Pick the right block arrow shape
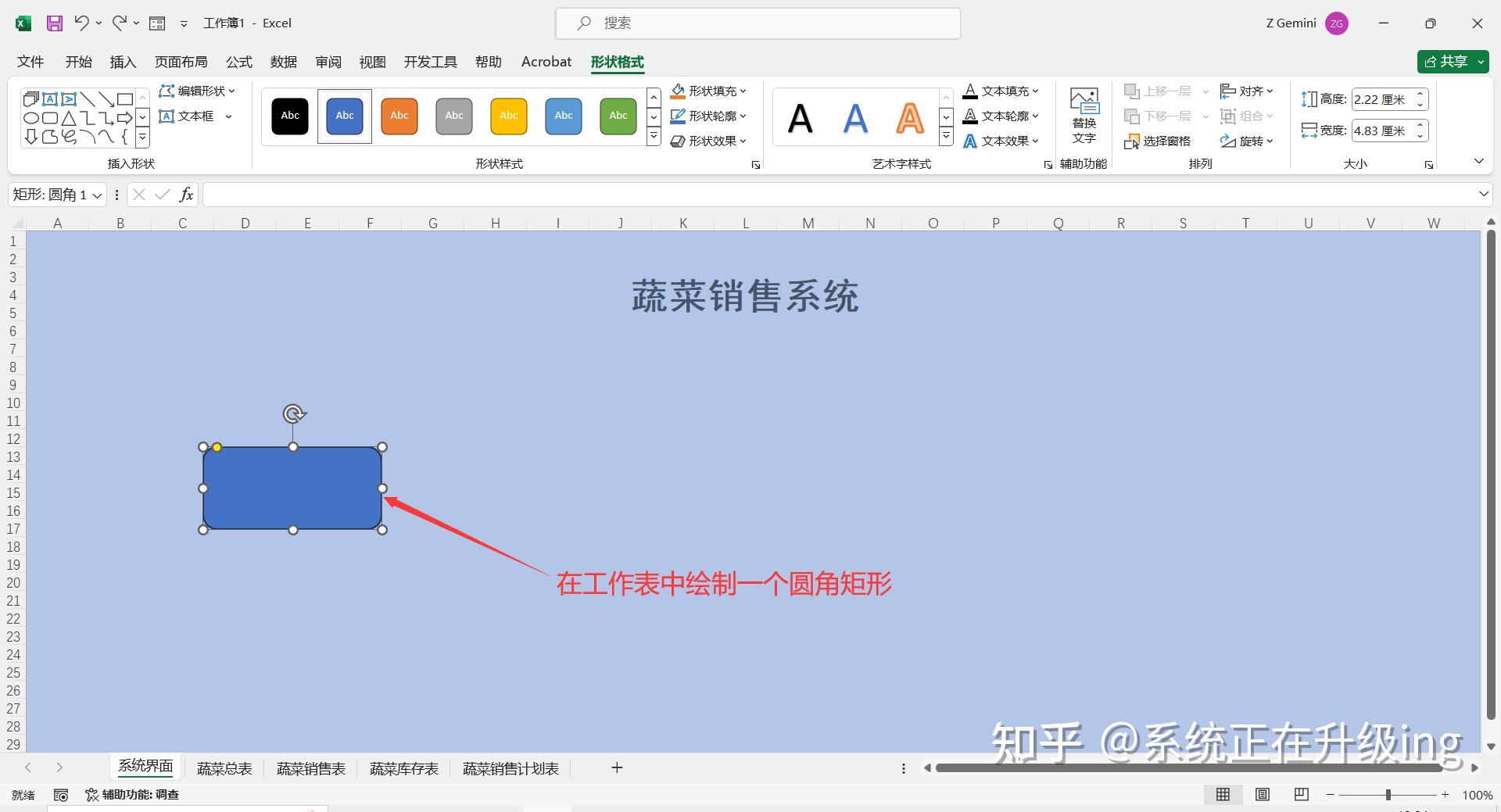The image size is (1501, 812). pos(125,118)
